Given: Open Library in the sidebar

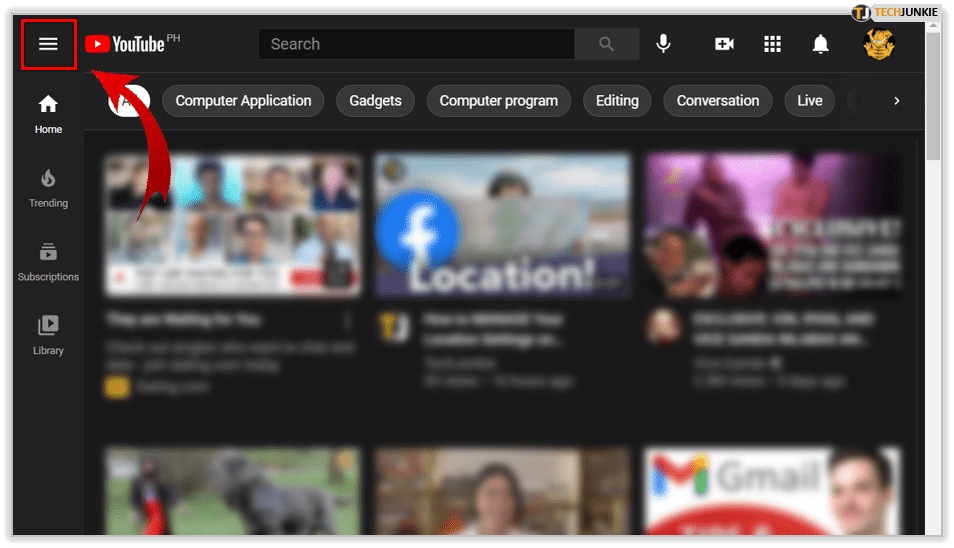Looking at the screenshot, I should click(x=48, y=335).
